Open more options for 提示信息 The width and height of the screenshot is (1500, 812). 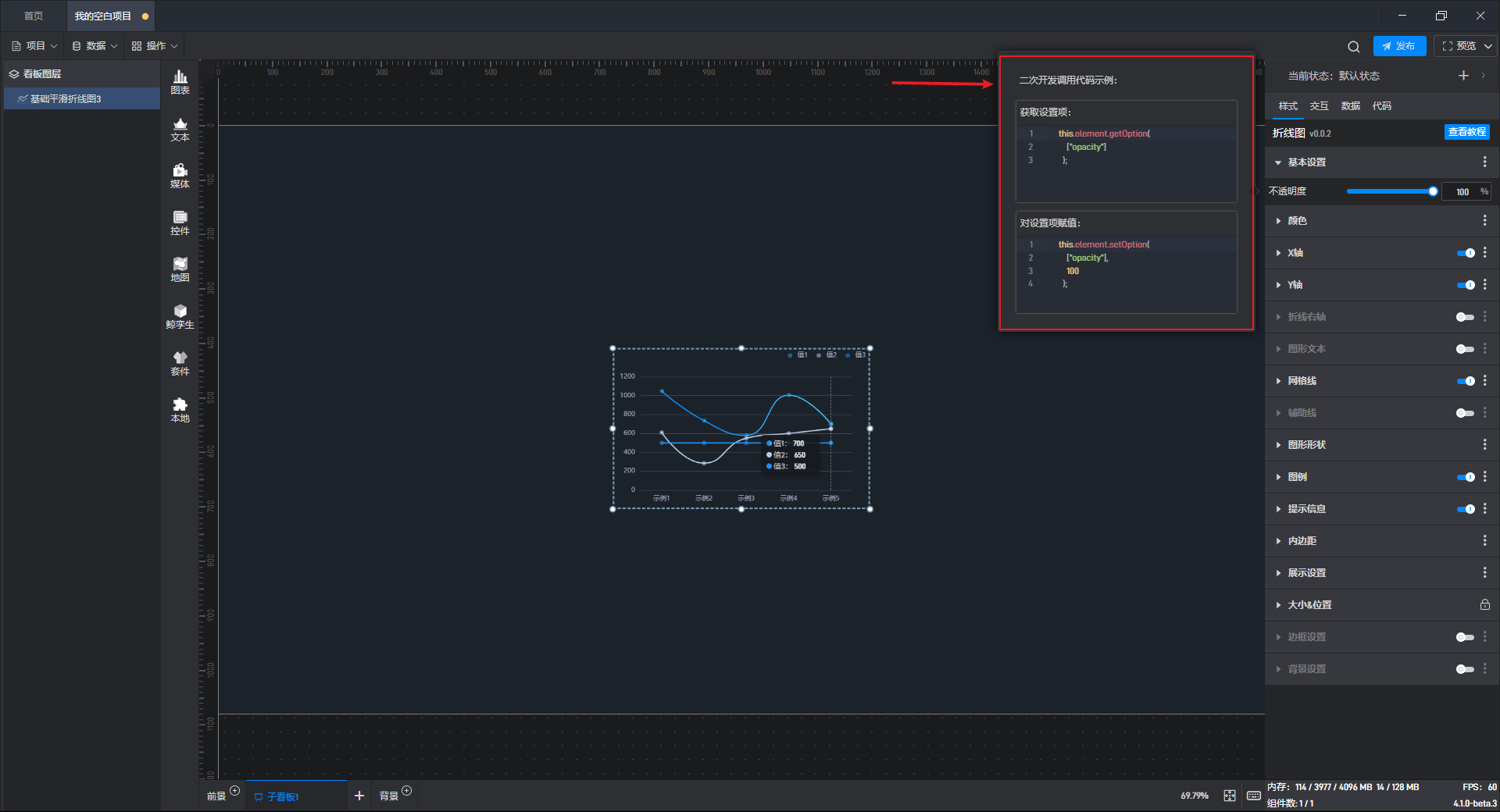tap(1484, 509)
